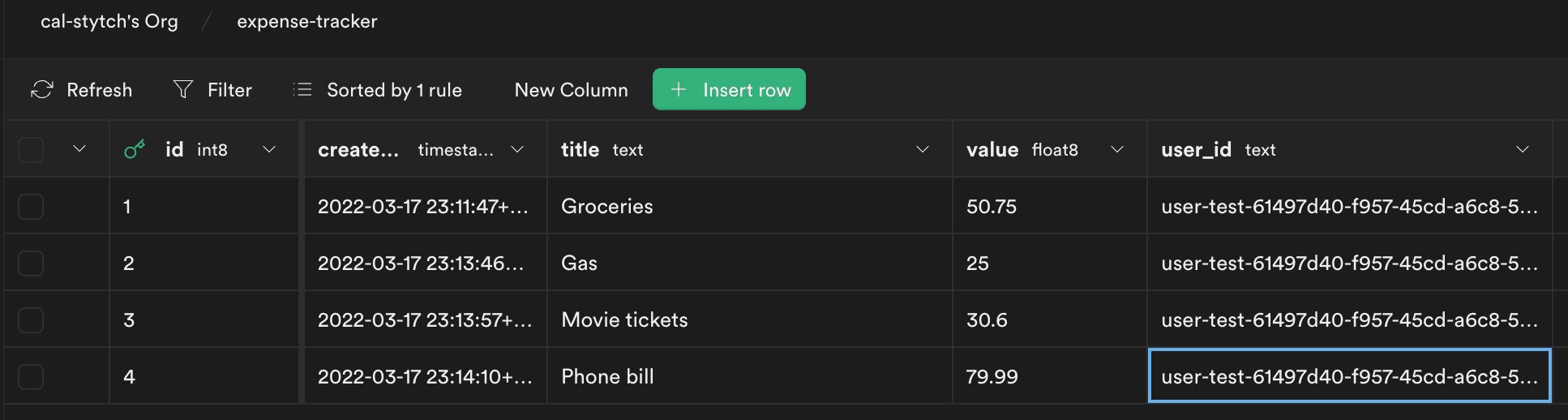1568x420 pixels.
Task: Open the expense-tracker breadcrumb
Action: click(307, 21)
